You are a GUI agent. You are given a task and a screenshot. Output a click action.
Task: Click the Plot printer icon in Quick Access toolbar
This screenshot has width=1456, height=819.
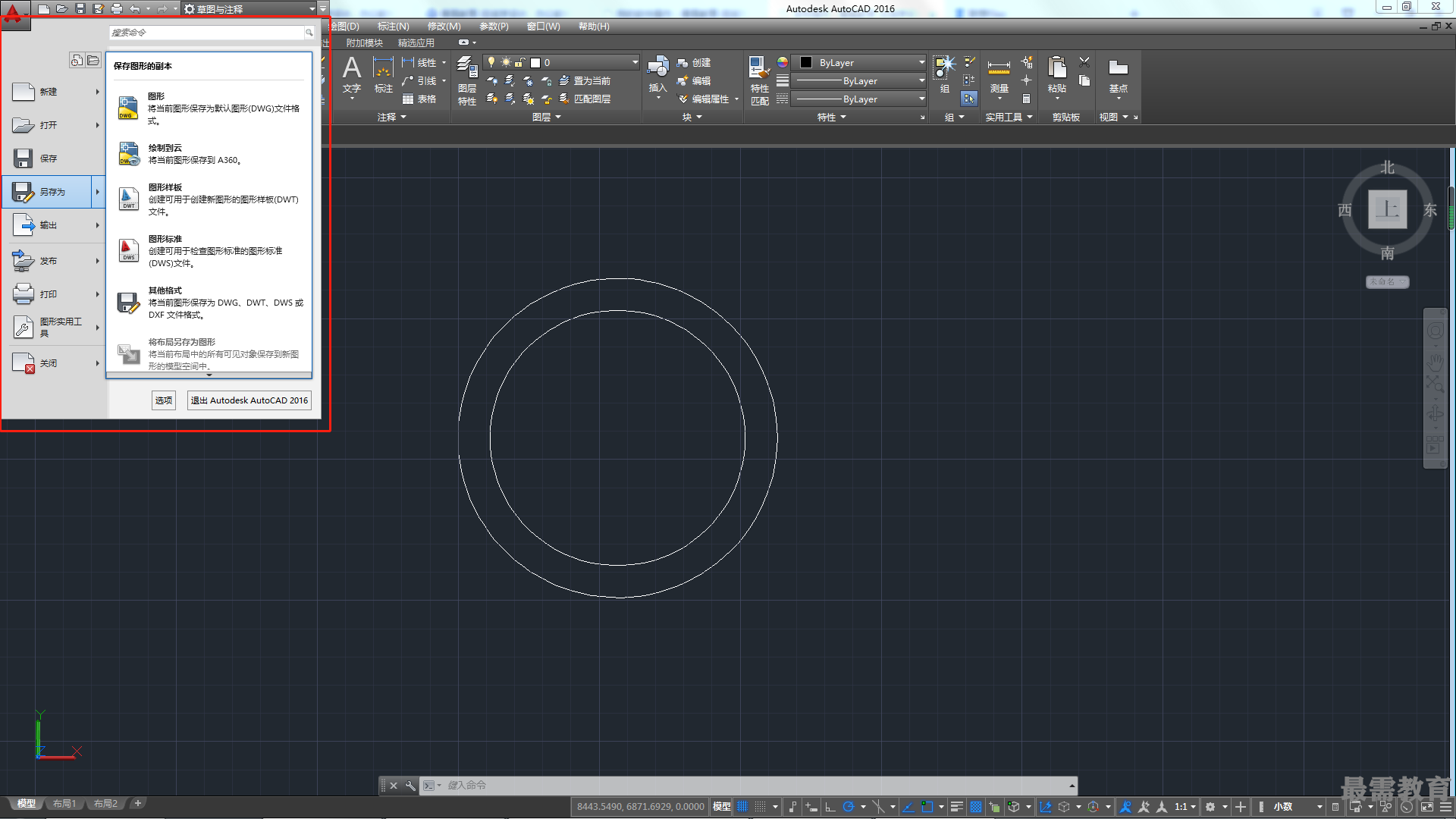pyautogui.click(x=117, y=9)
